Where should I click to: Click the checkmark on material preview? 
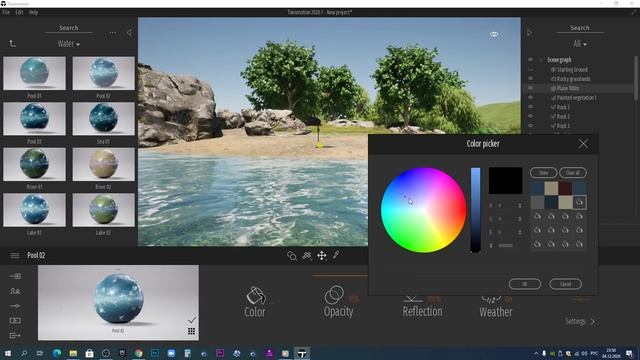click(192, 320)
